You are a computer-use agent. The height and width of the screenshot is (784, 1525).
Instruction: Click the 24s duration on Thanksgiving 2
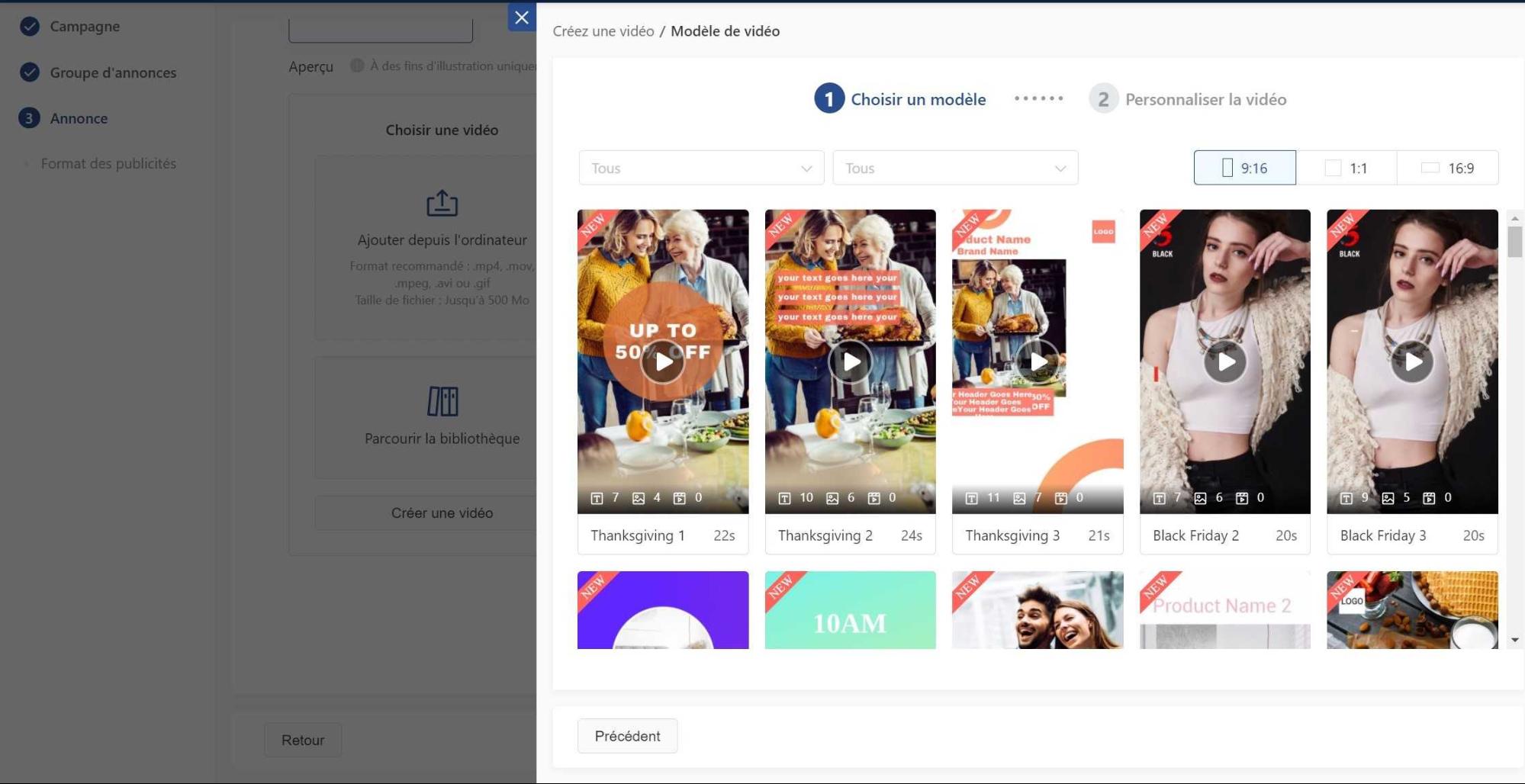[x=912, y=535]
